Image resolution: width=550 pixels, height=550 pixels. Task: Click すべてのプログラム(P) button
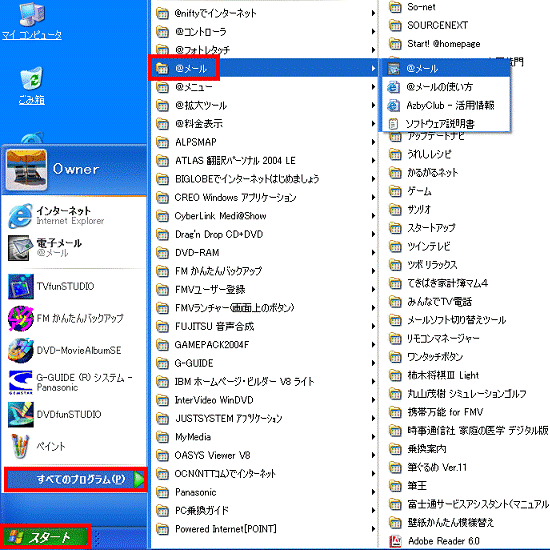coord(76,479)
